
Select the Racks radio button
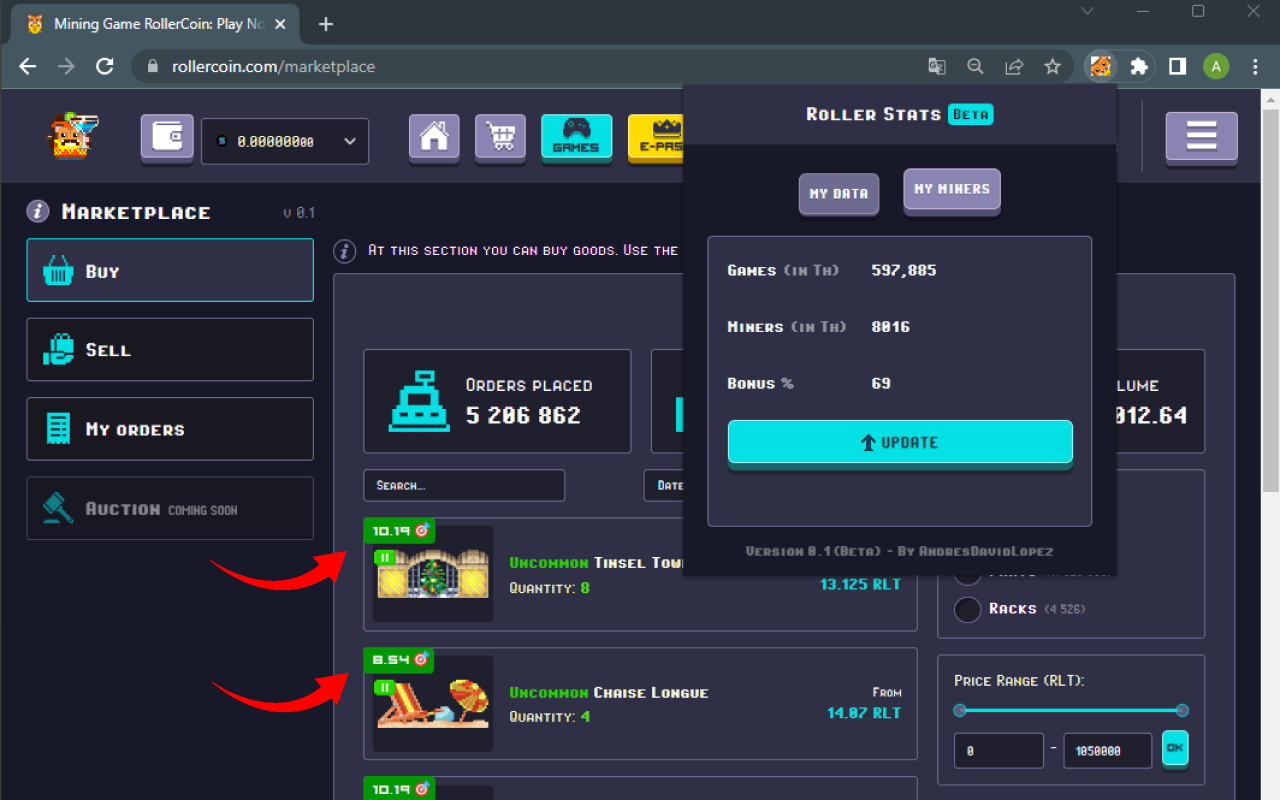967,609
